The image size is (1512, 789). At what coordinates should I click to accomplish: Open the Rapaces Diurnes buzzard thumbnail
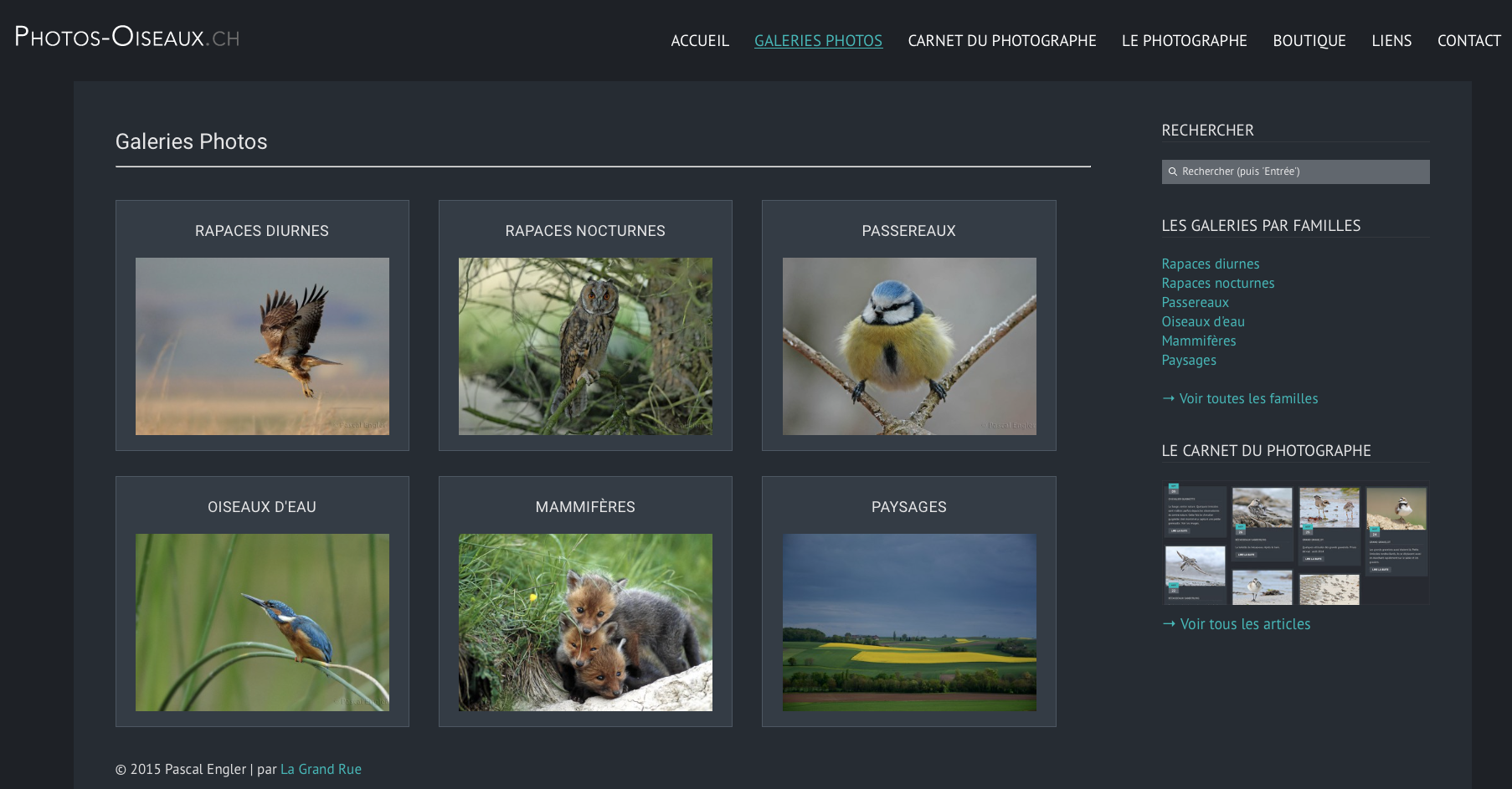[262, 346]
